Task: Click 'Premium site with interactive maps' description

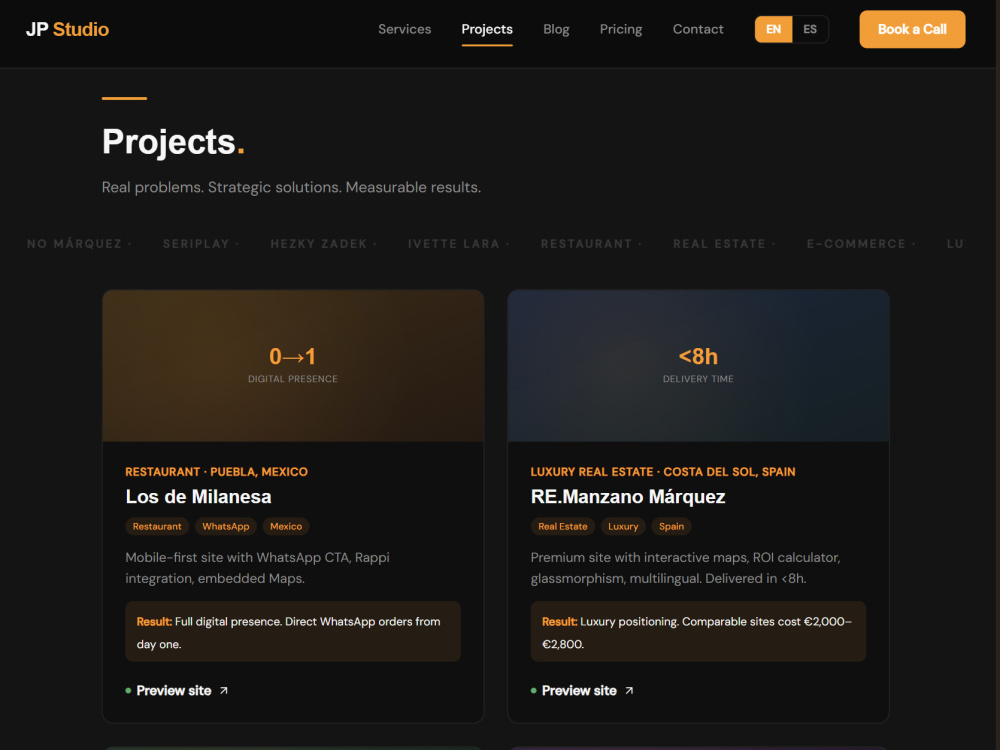Action: click(x=686, y=568)
